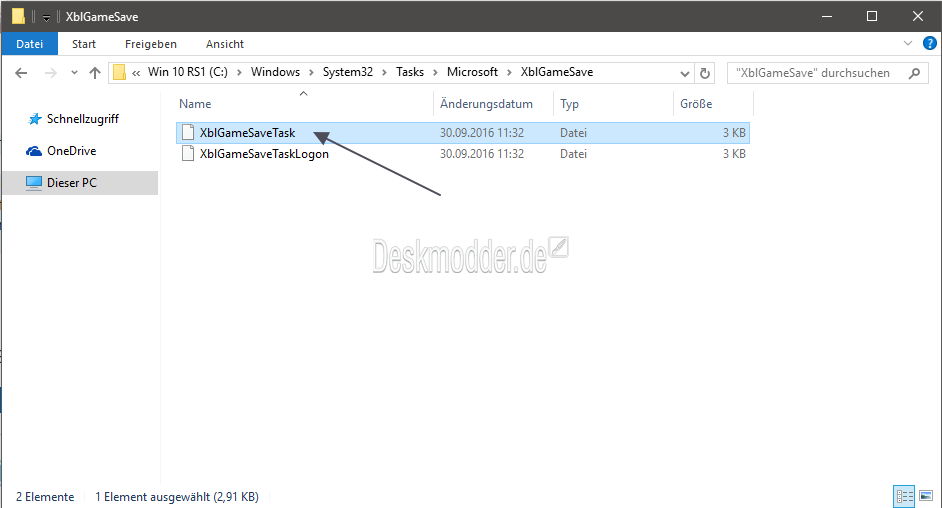Expand the ribbon with chevron
Image resolution: width=942 pixels, height=508 pixels.
click(x=908, y=43)
